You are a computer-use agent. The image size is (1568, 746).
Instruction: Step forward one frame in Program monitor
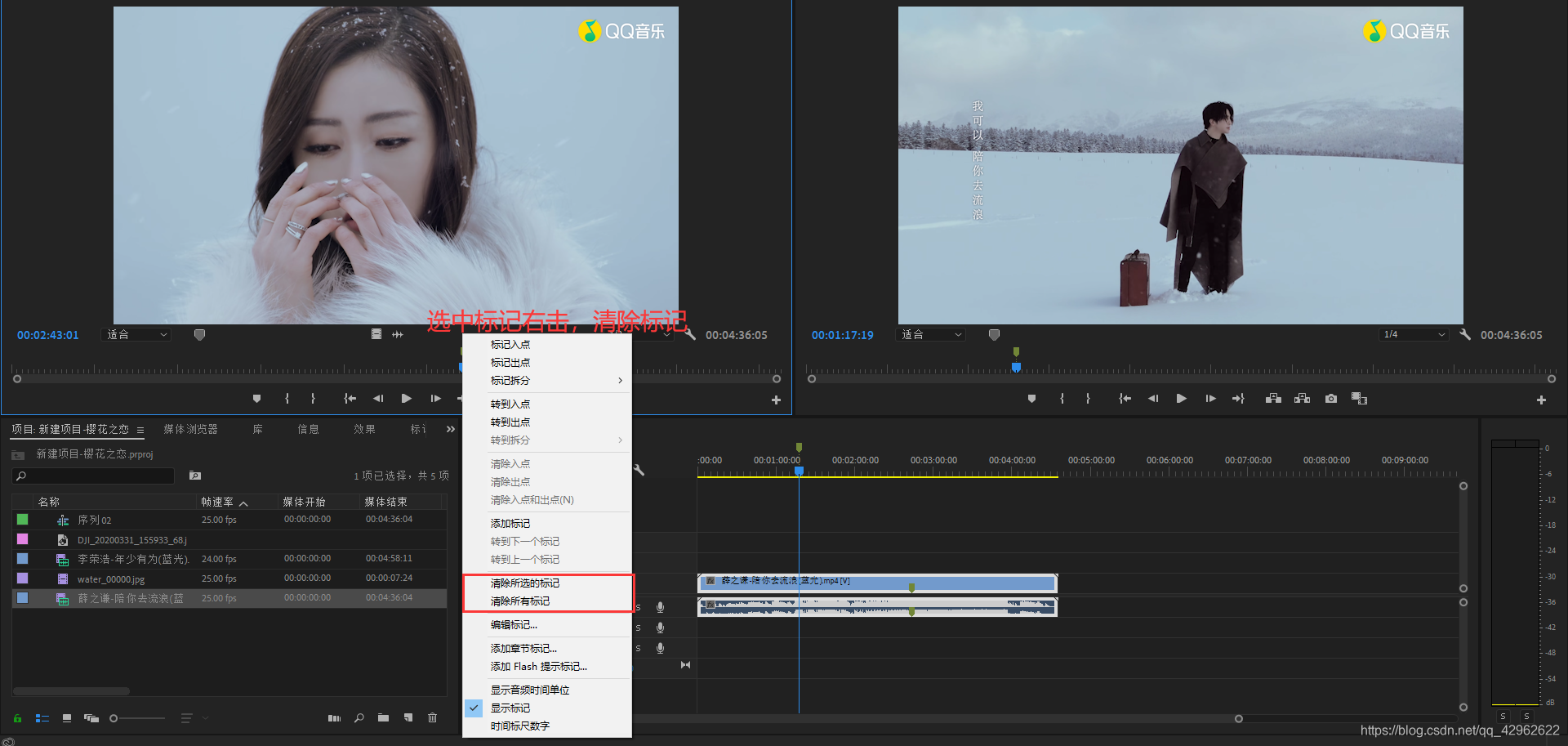pyautogui.click(x=1210, y=399)
